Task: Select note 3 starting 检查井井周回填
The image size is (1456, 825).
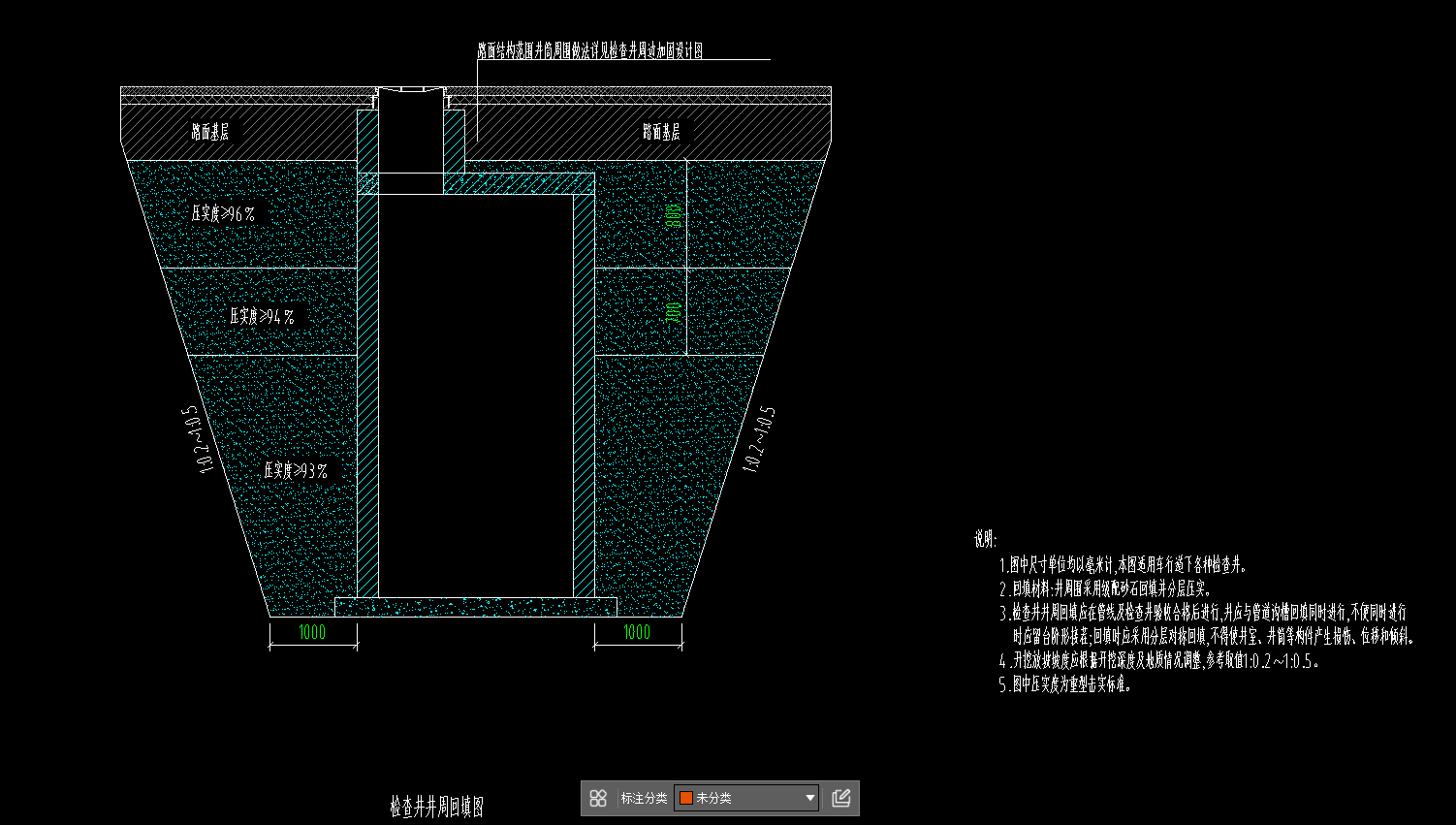Action: [x=1208, y=624]
